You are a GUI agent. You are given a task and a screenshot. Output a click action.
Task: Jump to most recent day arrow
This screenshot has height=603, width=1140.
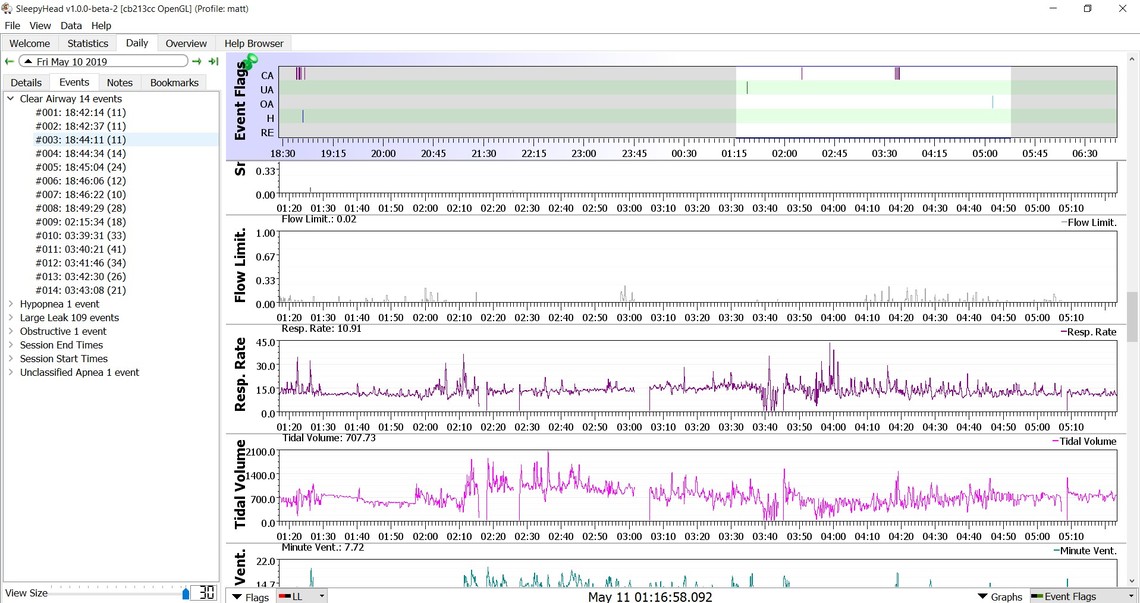pyautogui.click(x=213, y=62)
